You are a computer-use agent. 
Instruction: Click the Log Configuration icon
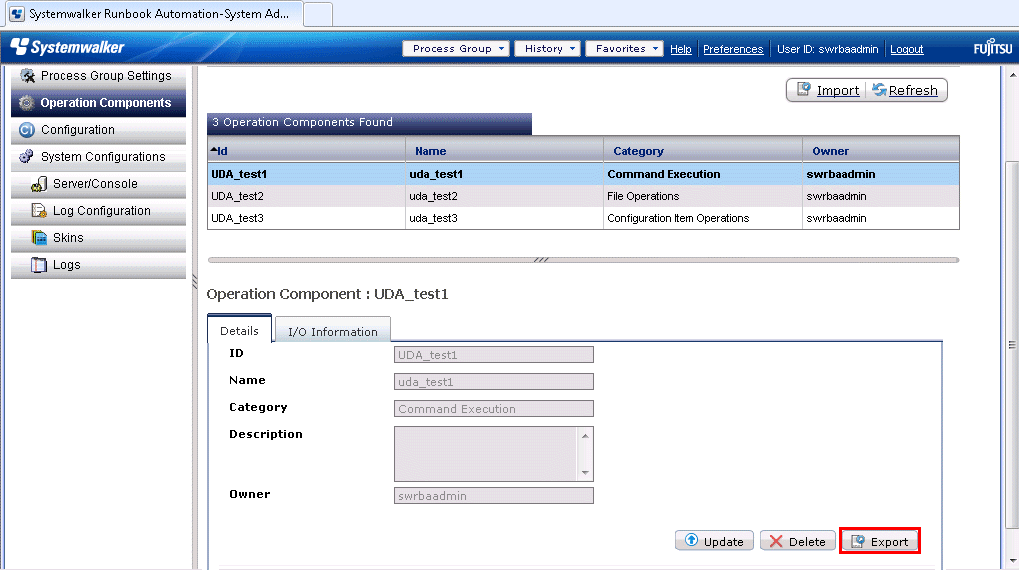pos(39,210)
